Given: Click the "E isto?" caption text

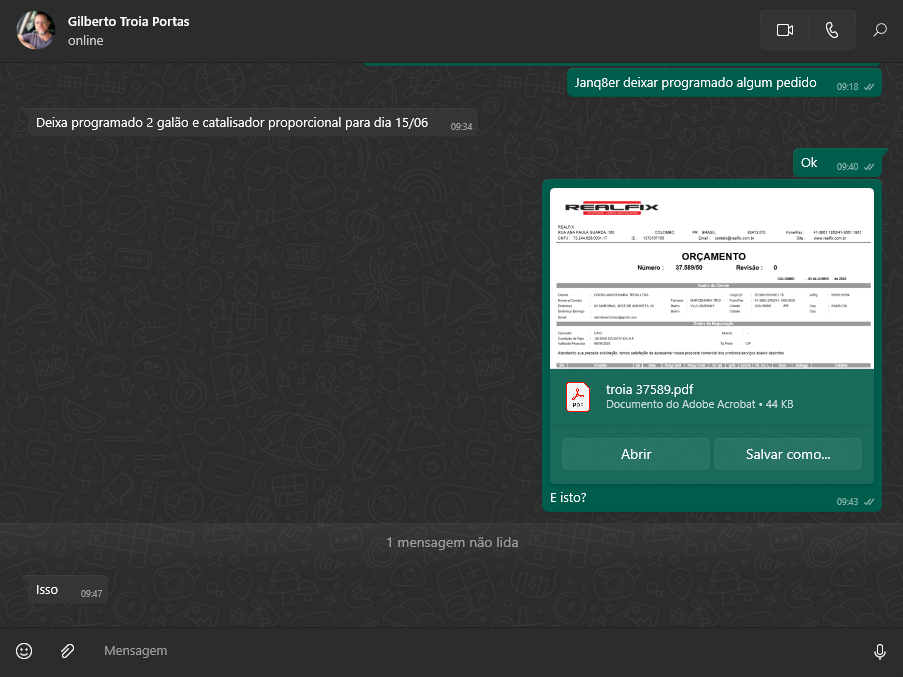Looking at the screenshot, I should click(568, 497).
